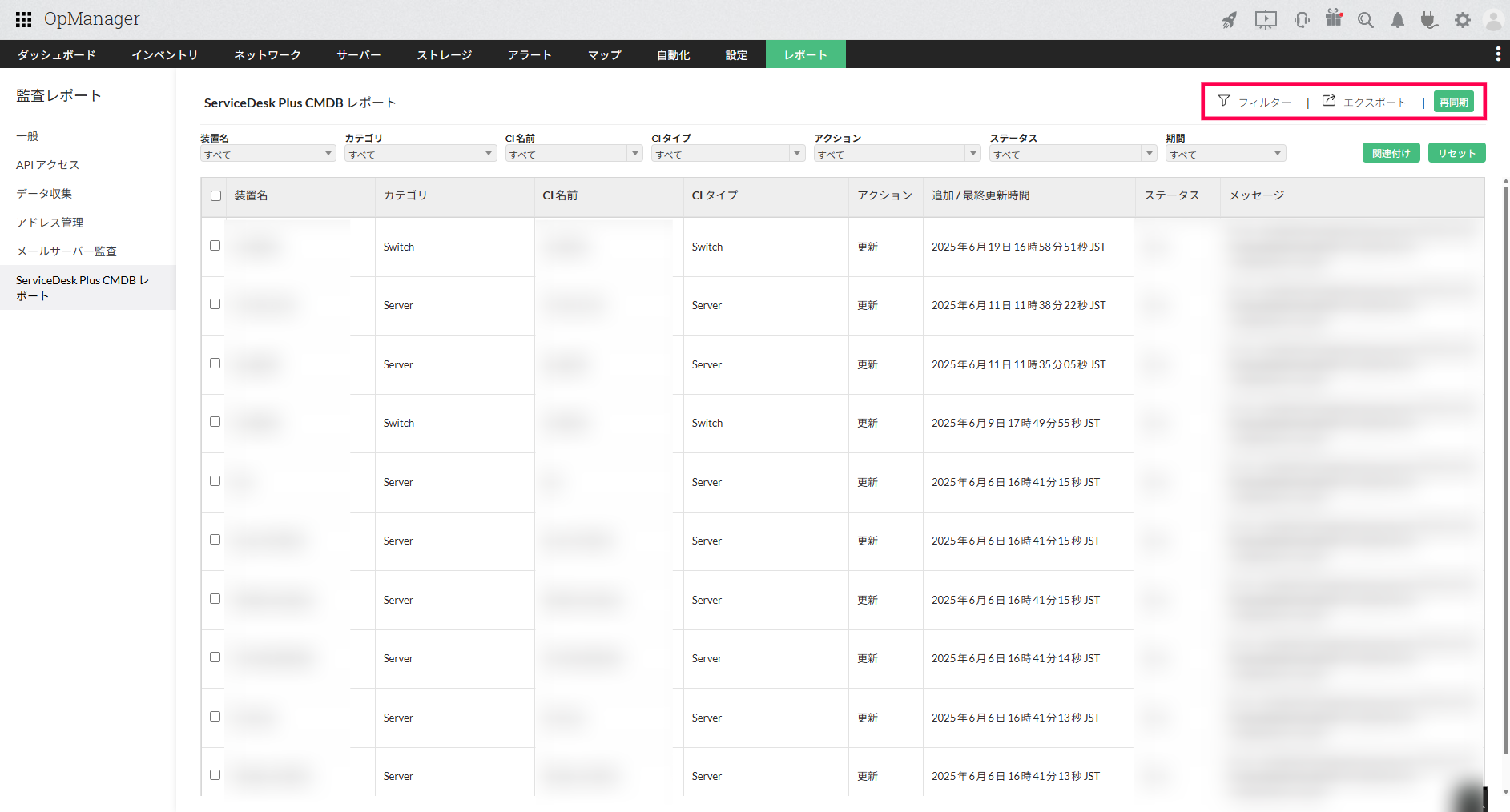1510x812 pixels.
Task: Open the ステータス filter dropdown
Action: coord(1073,154)
